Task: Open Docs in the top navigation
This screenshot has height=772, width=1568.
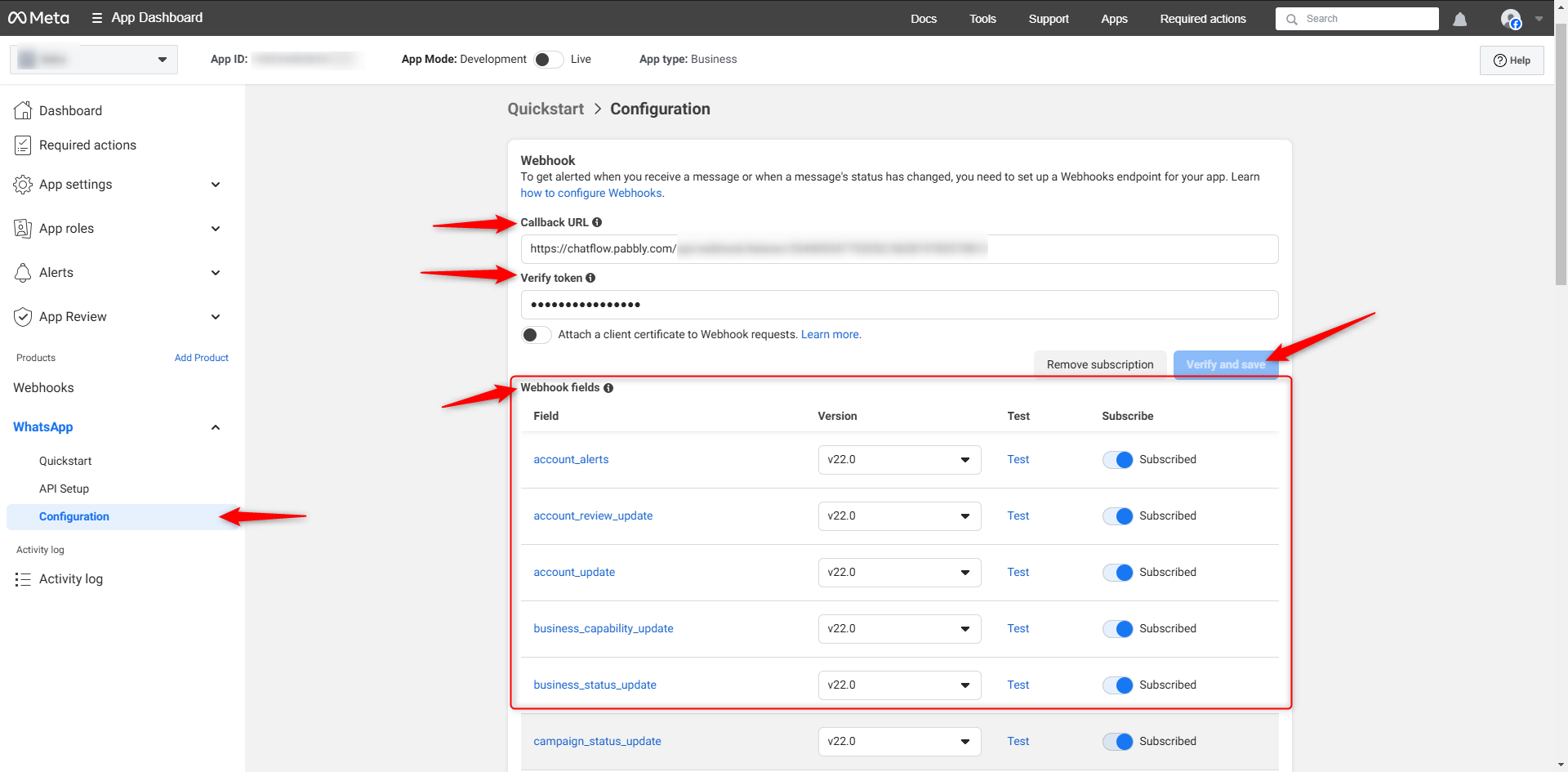Action: tap(924, 19)
